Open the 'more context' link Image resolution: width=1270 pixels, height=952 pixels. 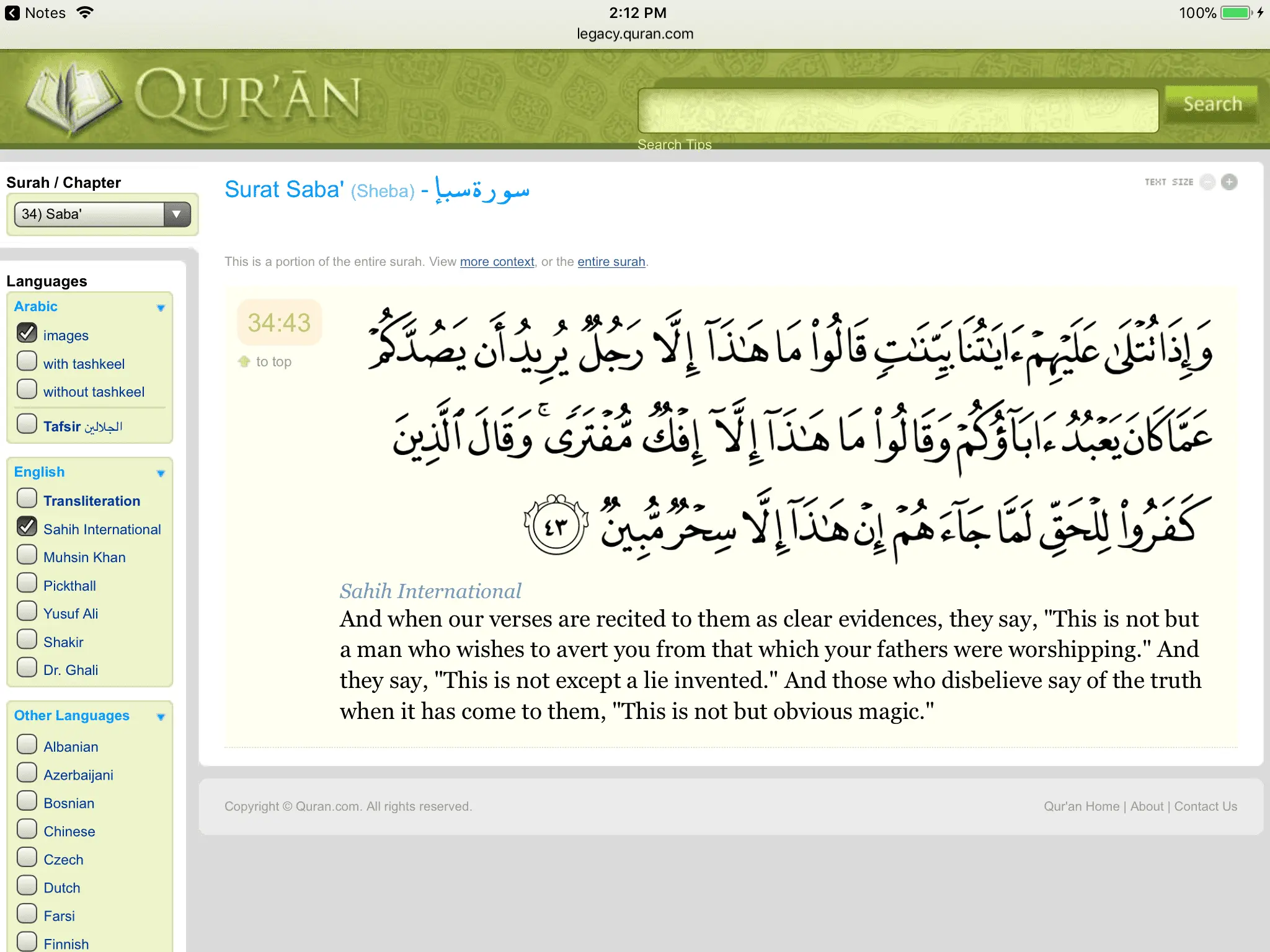coord(497,262)
